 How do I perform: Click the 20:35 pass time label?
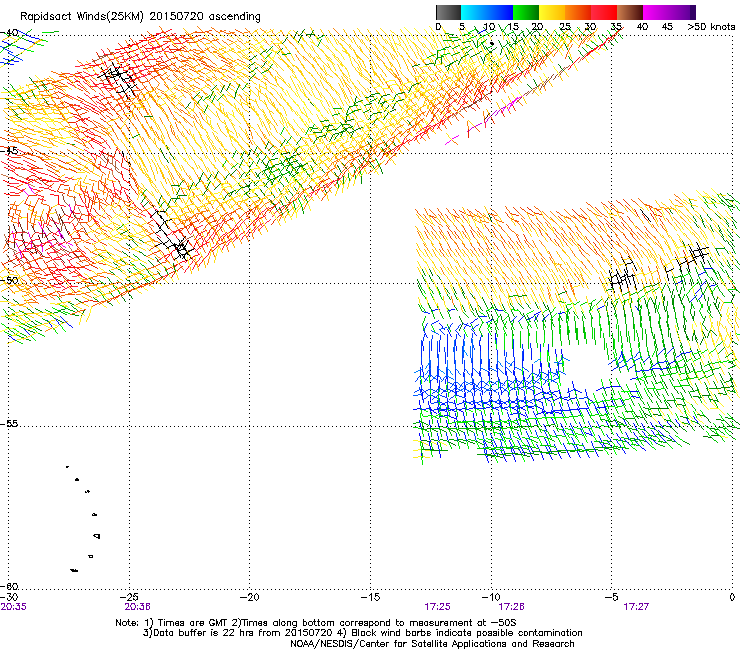click(14, 607)
